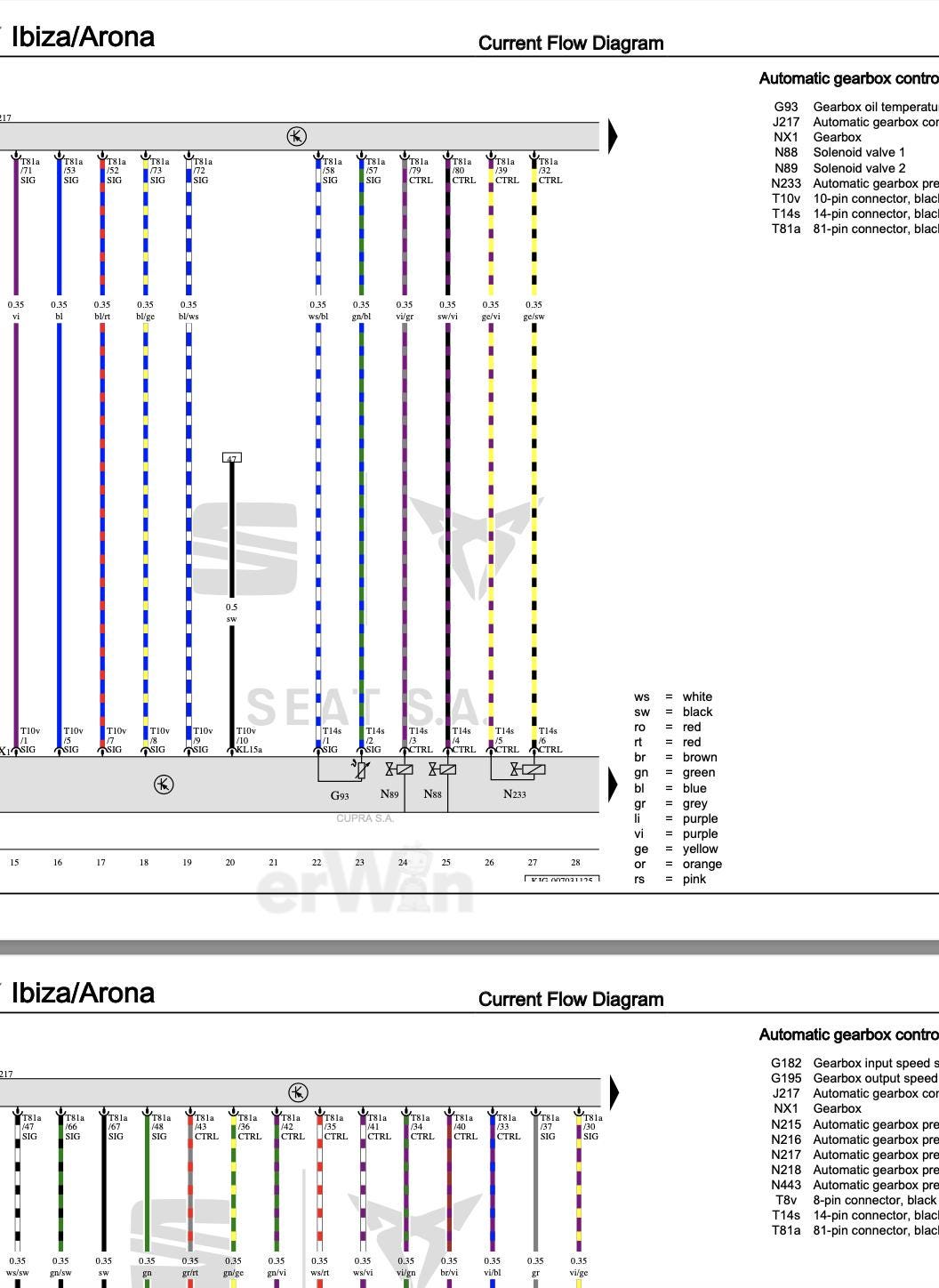Click the transistor symbol in the NX1 gearbox bar
This screenshot has width=939, height=1288.
click(164, 785)
